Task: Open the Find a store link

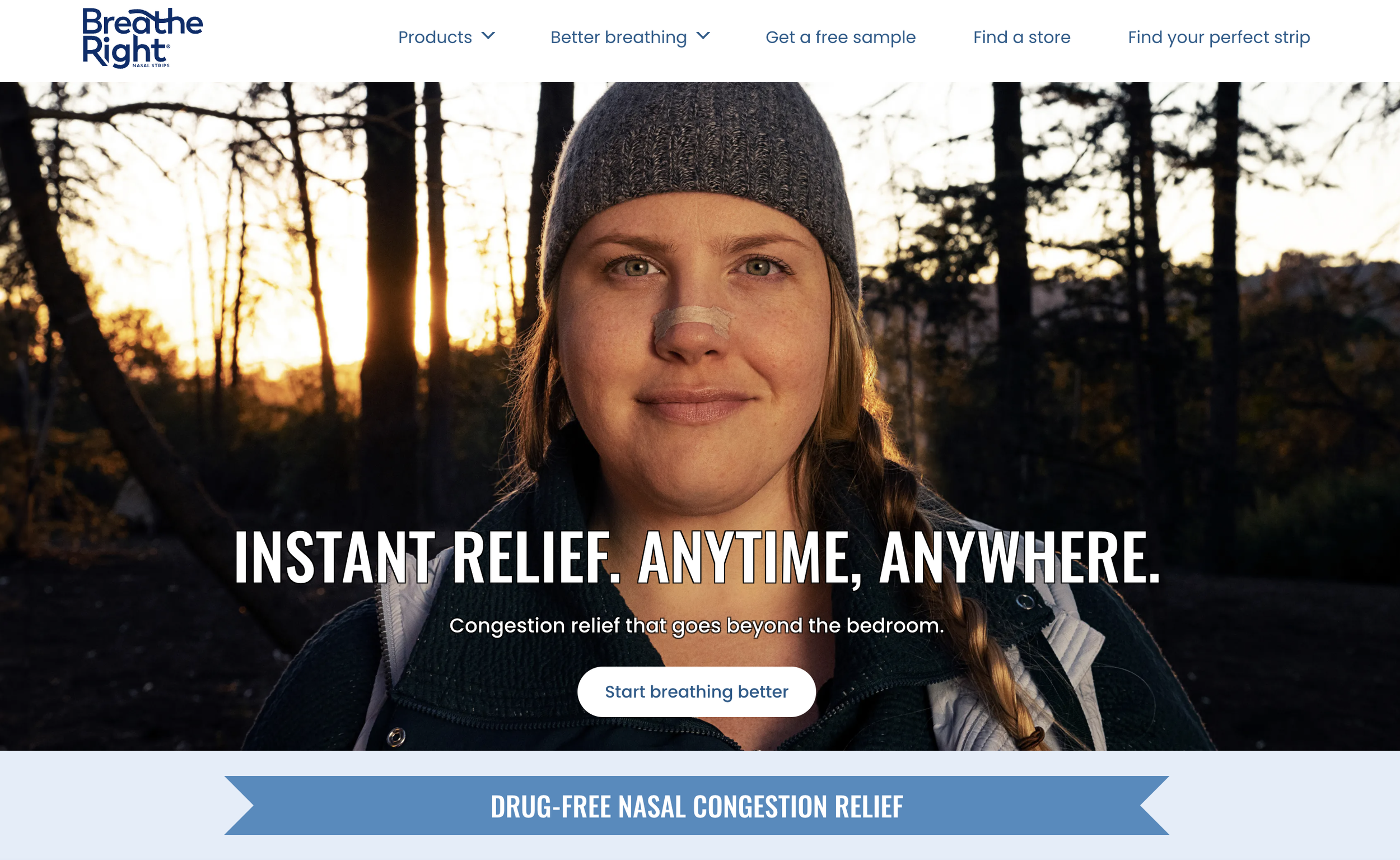Action: pyautogui.click(x=1021, y=38)
